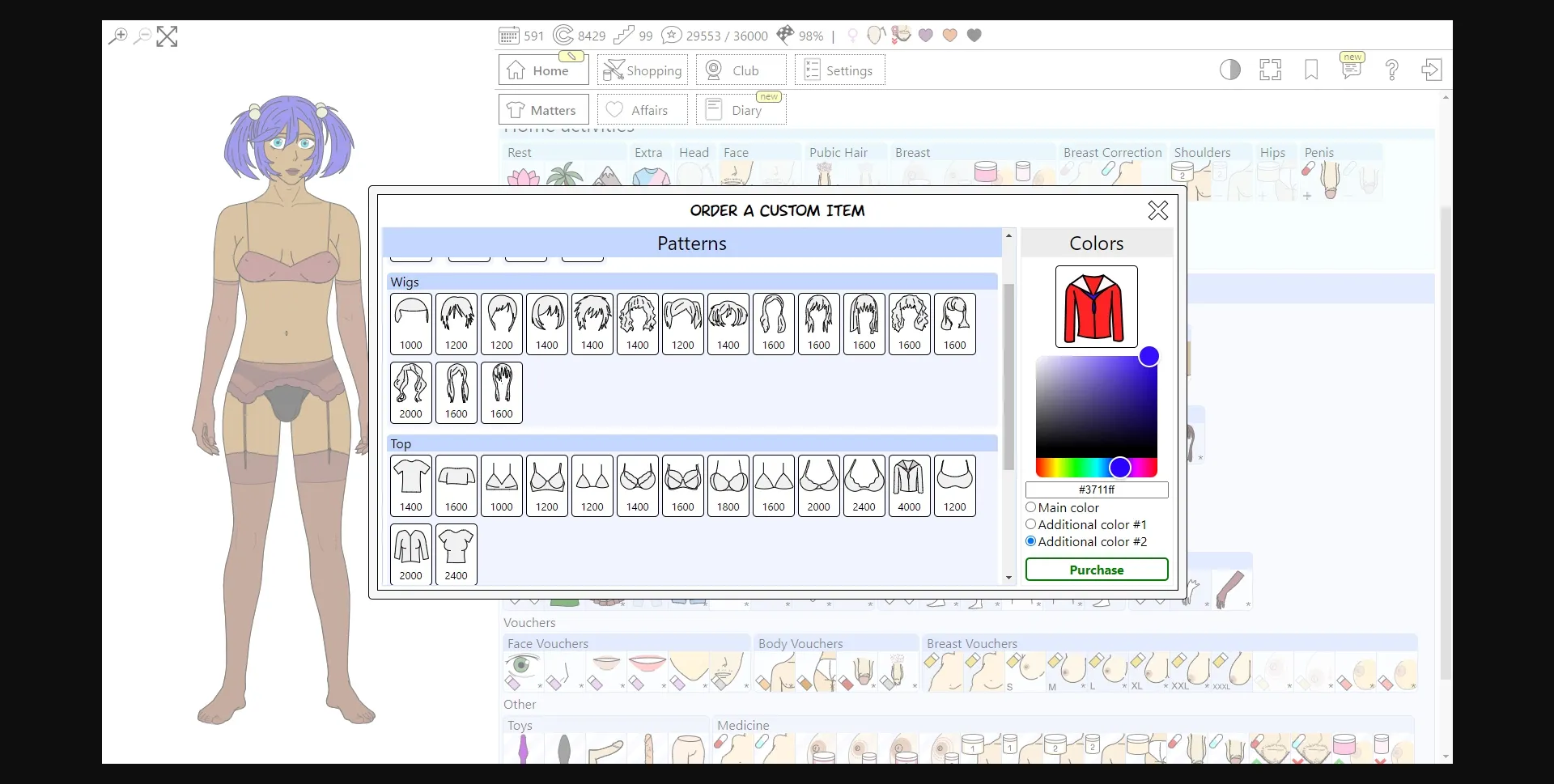The height and width of the screenshot is (784, 1554).
Task: Collapse the Wigs patterns section
Action: click(692, 282)
